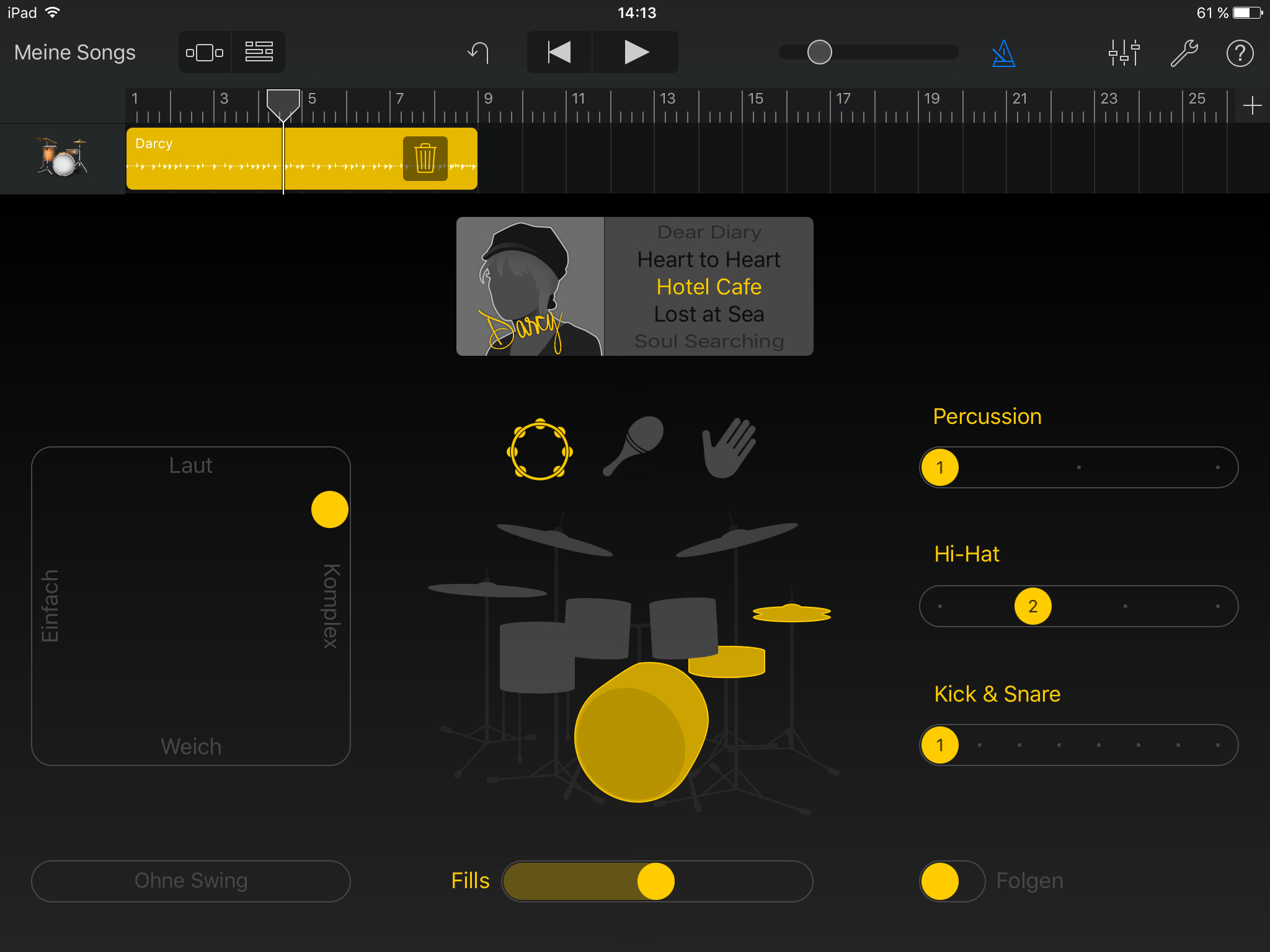The image size is (1270, 952).
Task: Switch to tracks view
Action: [x=259, y=52]
